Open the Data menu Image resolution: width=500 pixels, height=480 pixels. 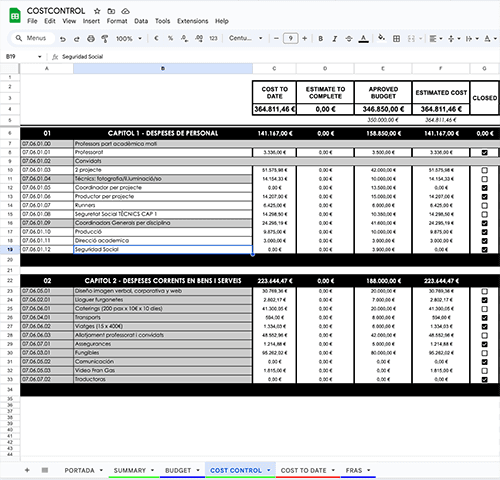tap(141, 21)
